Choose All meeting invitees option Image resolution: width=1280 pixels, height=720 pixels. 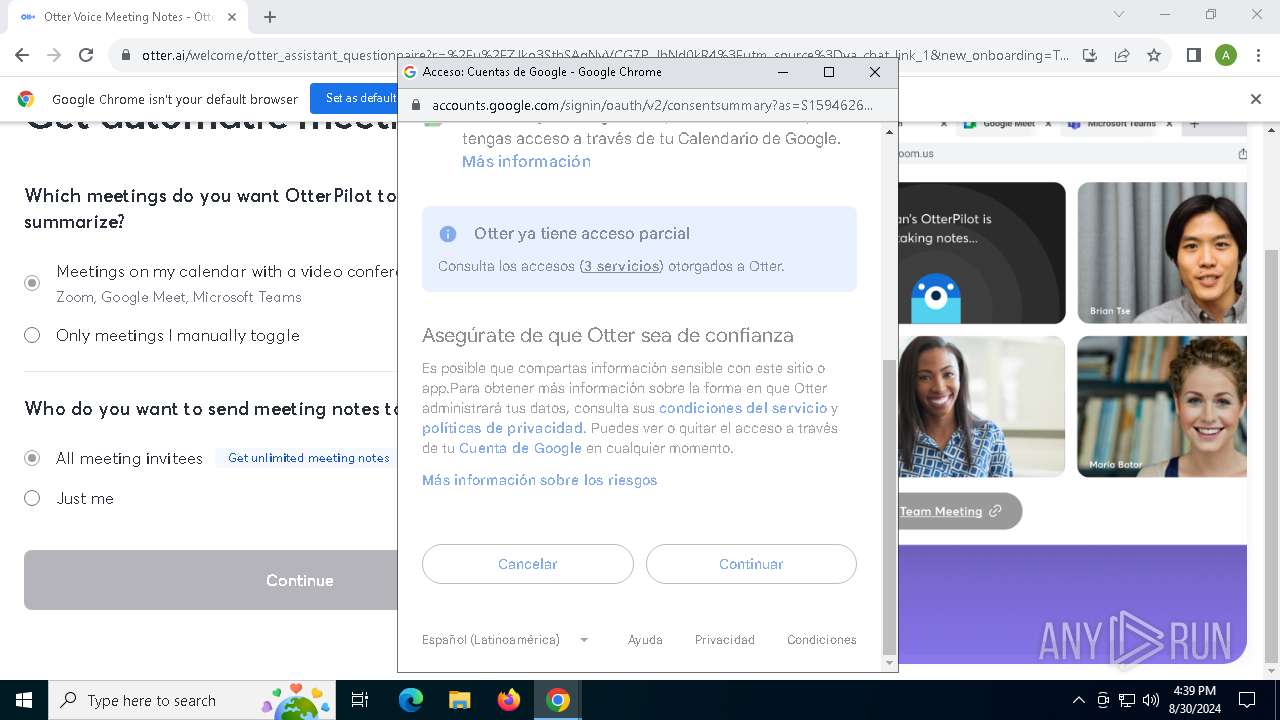(x=32, y=457)
